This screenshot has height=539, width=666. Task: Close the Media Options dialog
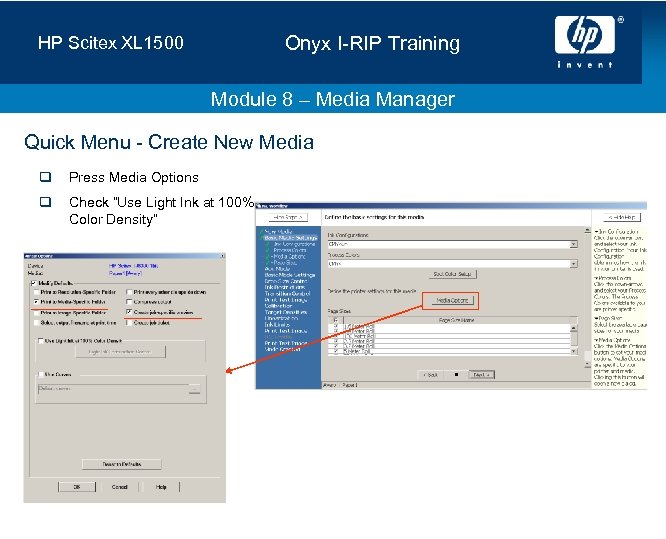pyautogui.click(x=222, y=256)
